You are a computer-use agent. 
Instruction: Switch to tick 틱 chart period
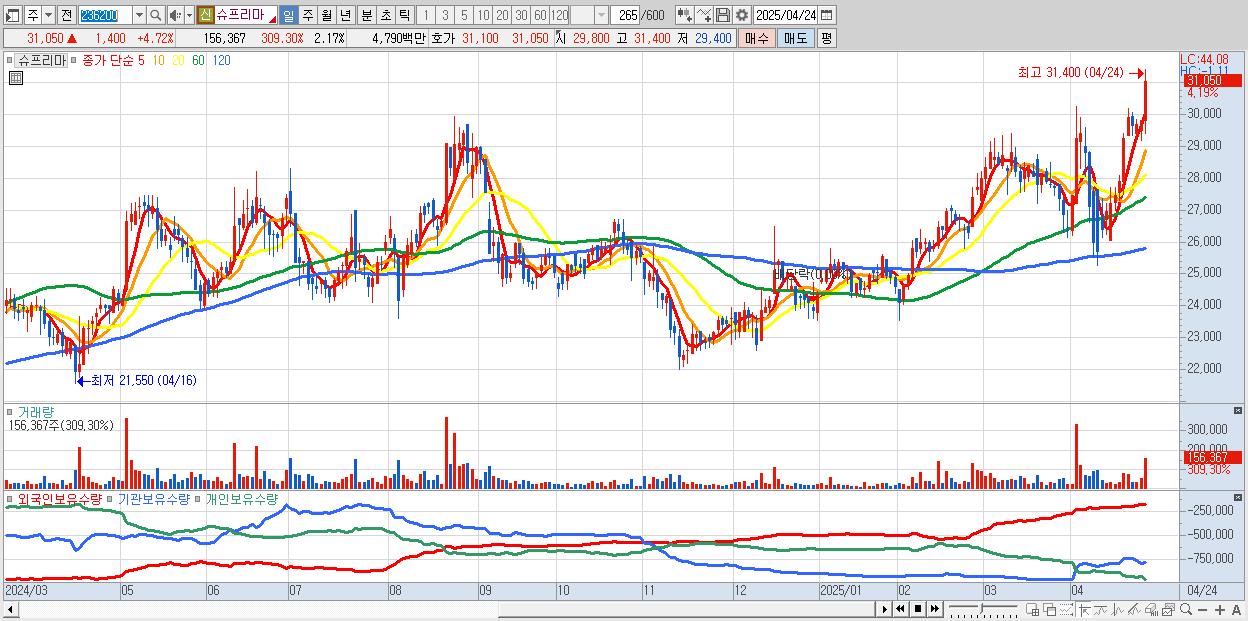click(404, 15)
